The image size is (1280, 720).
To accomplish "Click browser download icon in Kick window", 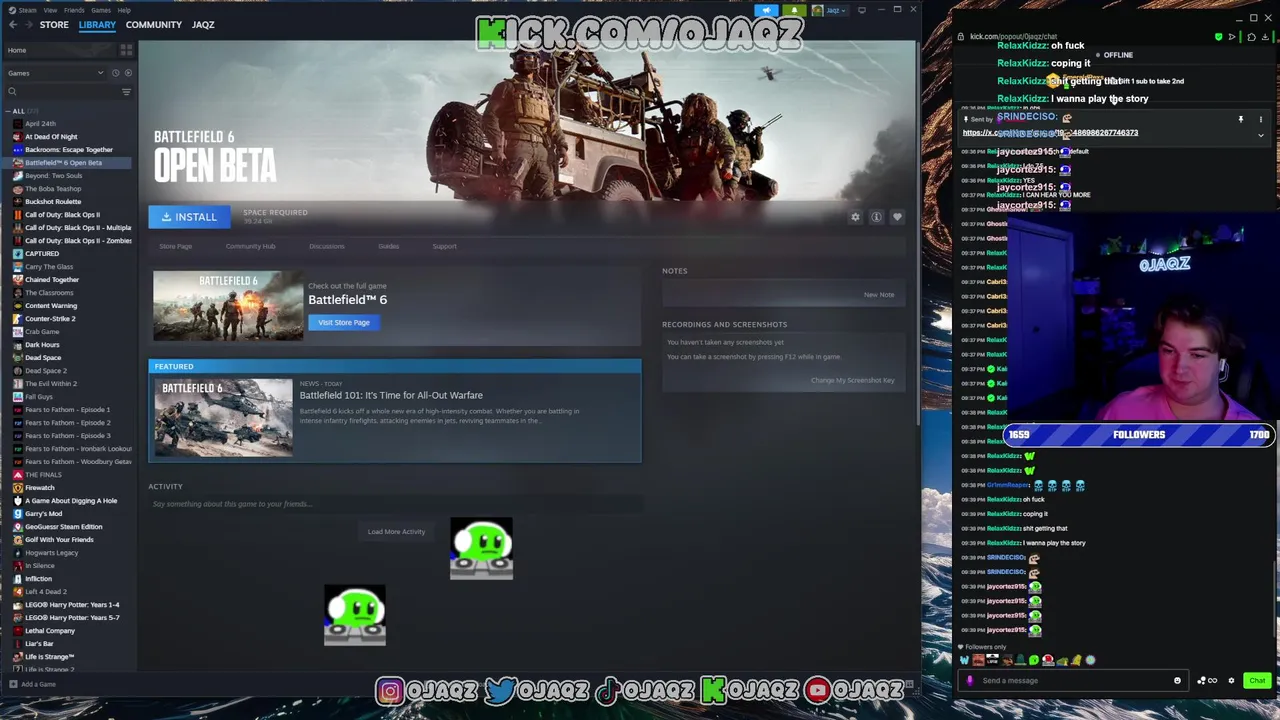I will click(x=1266, y=37).
